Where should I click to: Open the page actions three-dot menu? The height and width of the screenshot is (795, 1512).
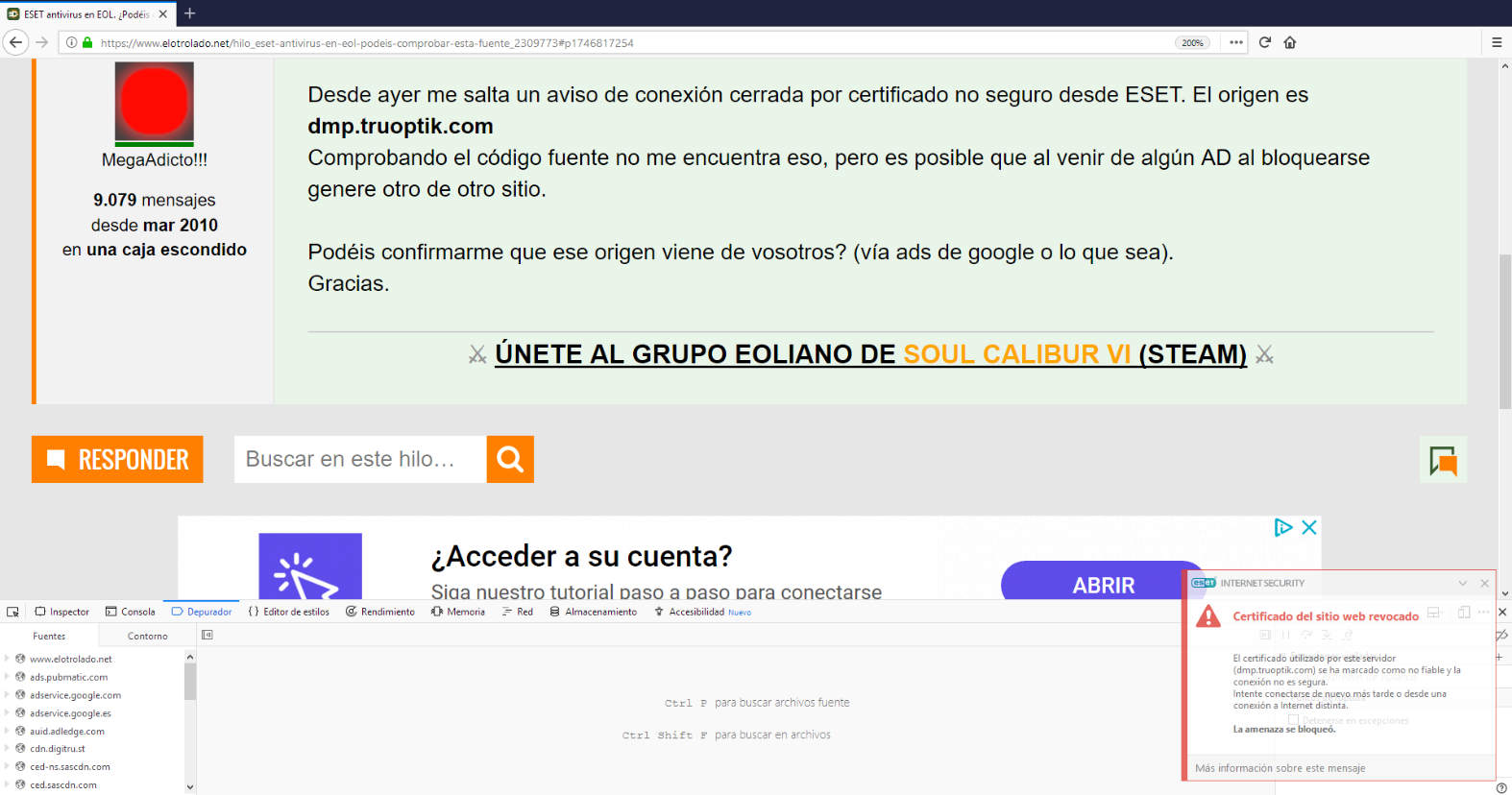coord(1236,42)
